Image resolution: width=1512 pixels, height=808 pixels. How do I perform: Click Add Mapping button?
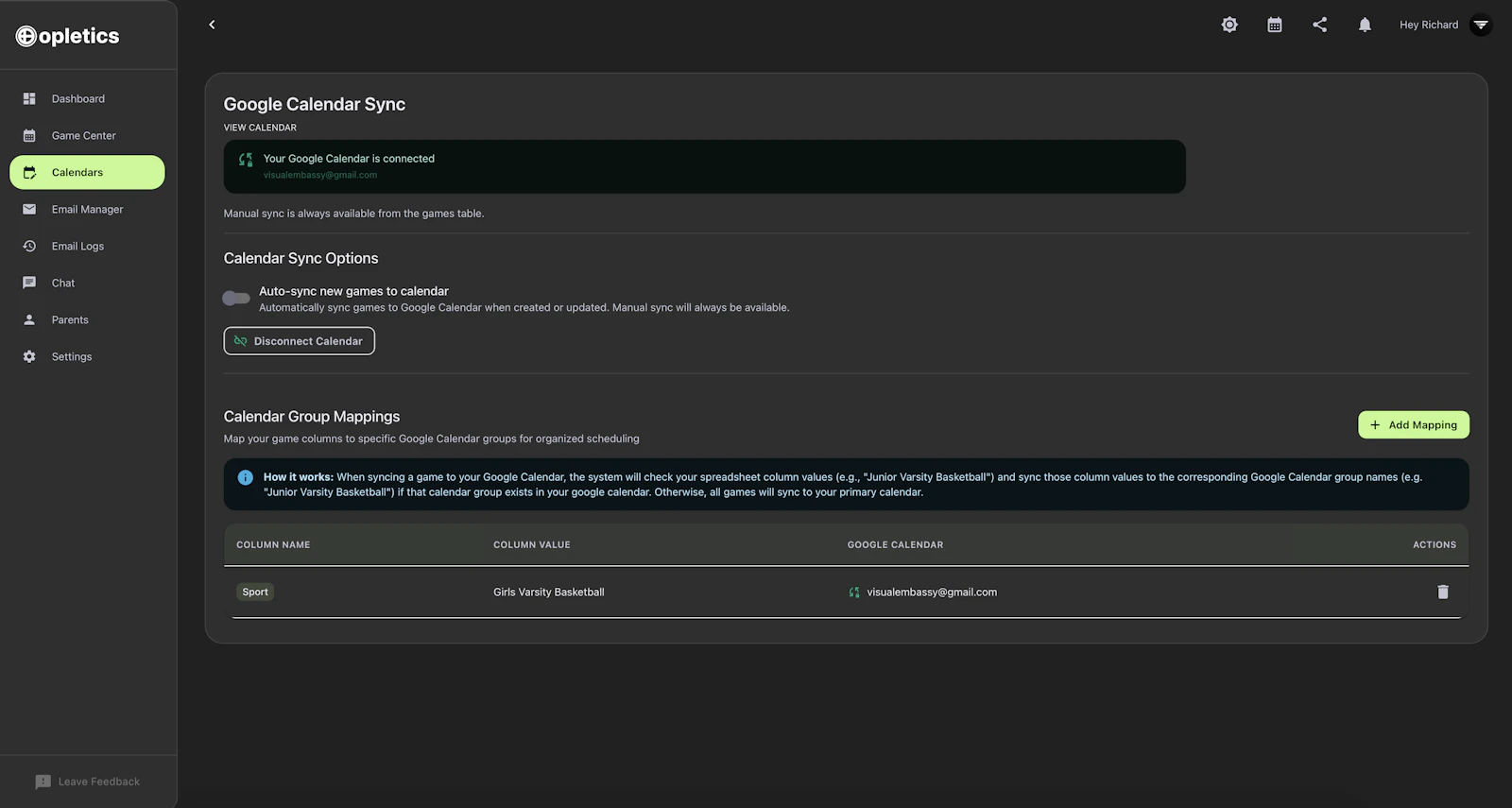click(1414, 425)
